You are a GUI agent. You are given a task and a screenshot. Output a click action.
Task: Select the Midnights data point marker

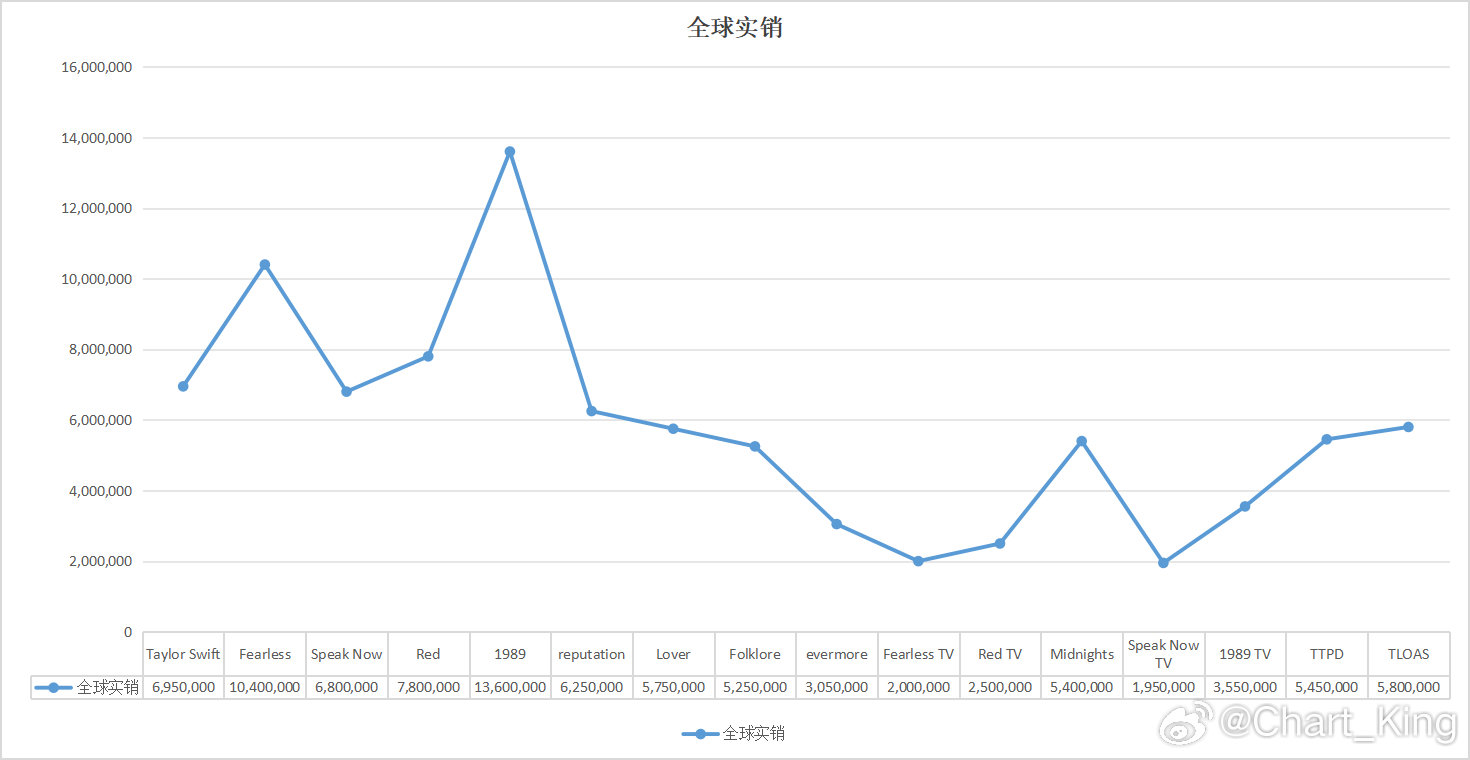point(1082,441)
